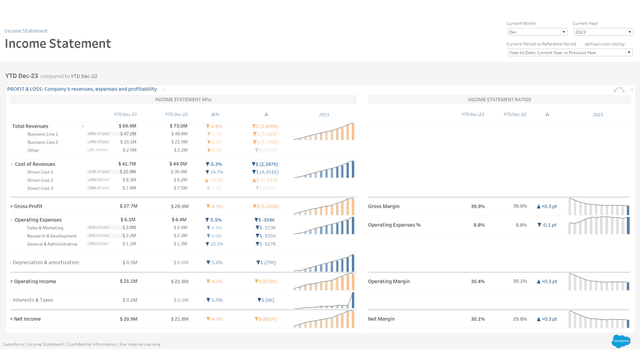Viewport: 640px width, 363px height.
Task: Select the Direct Cost 3 row
Action: pos(40,188)
